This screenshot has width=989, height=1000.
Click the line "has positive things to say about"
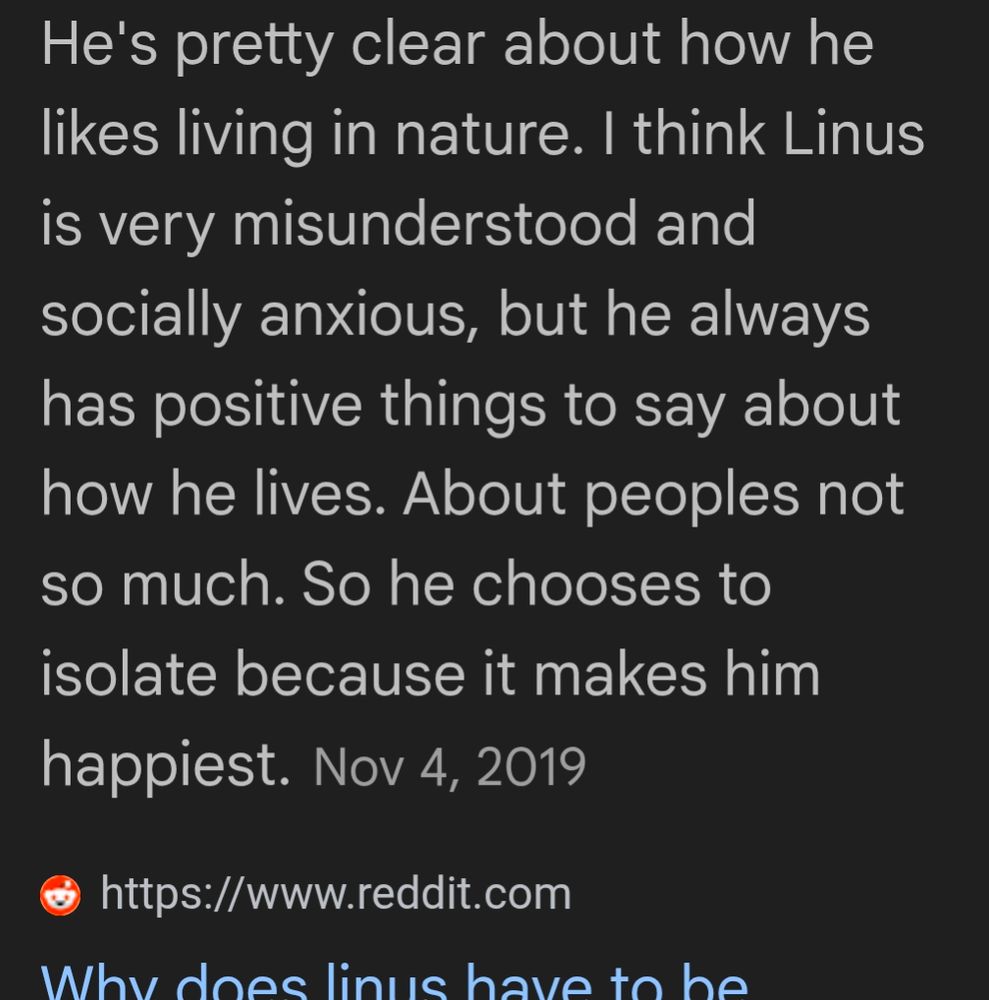click(471, 406)
